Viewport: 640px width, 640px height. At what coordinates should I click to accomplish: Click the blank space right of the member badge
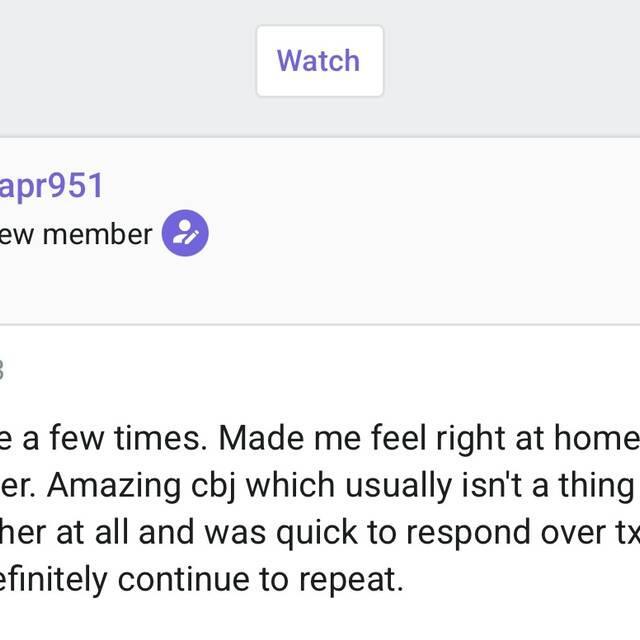tap(420, 234)
